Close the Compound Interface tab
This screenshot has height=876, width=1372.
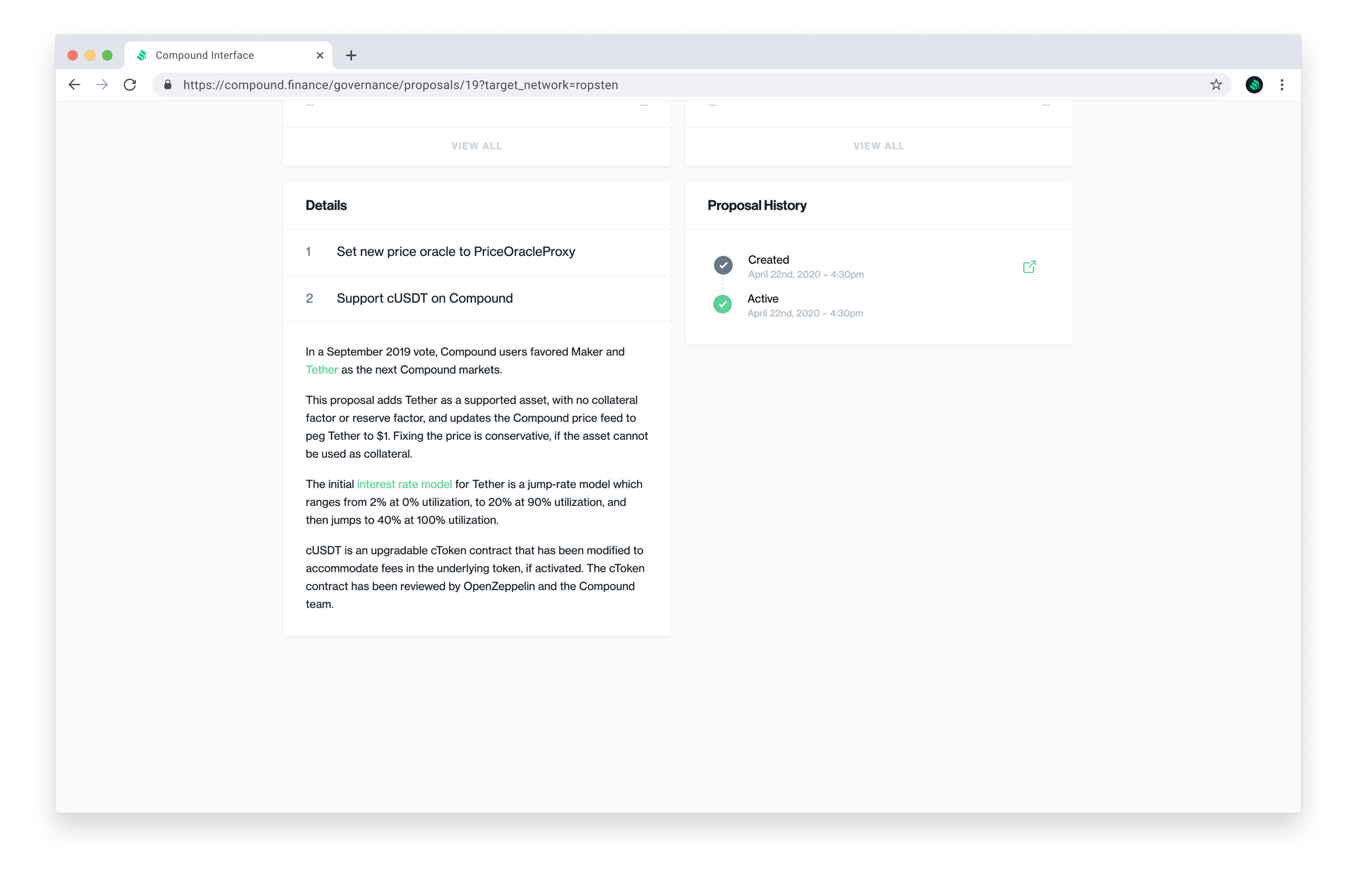pyautogui.click(x=320, y=55)
